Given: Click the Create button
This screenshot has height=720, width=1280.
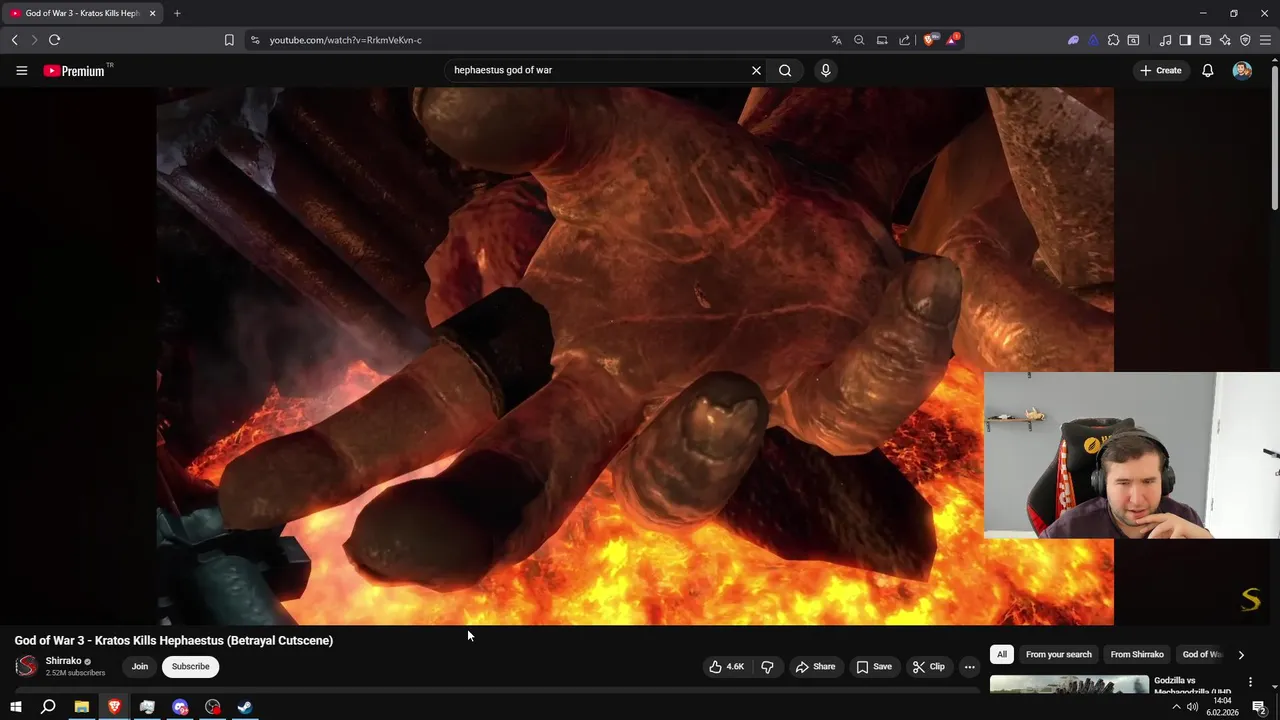Looking at the screenshot, I should click(x=1161, y=70).
